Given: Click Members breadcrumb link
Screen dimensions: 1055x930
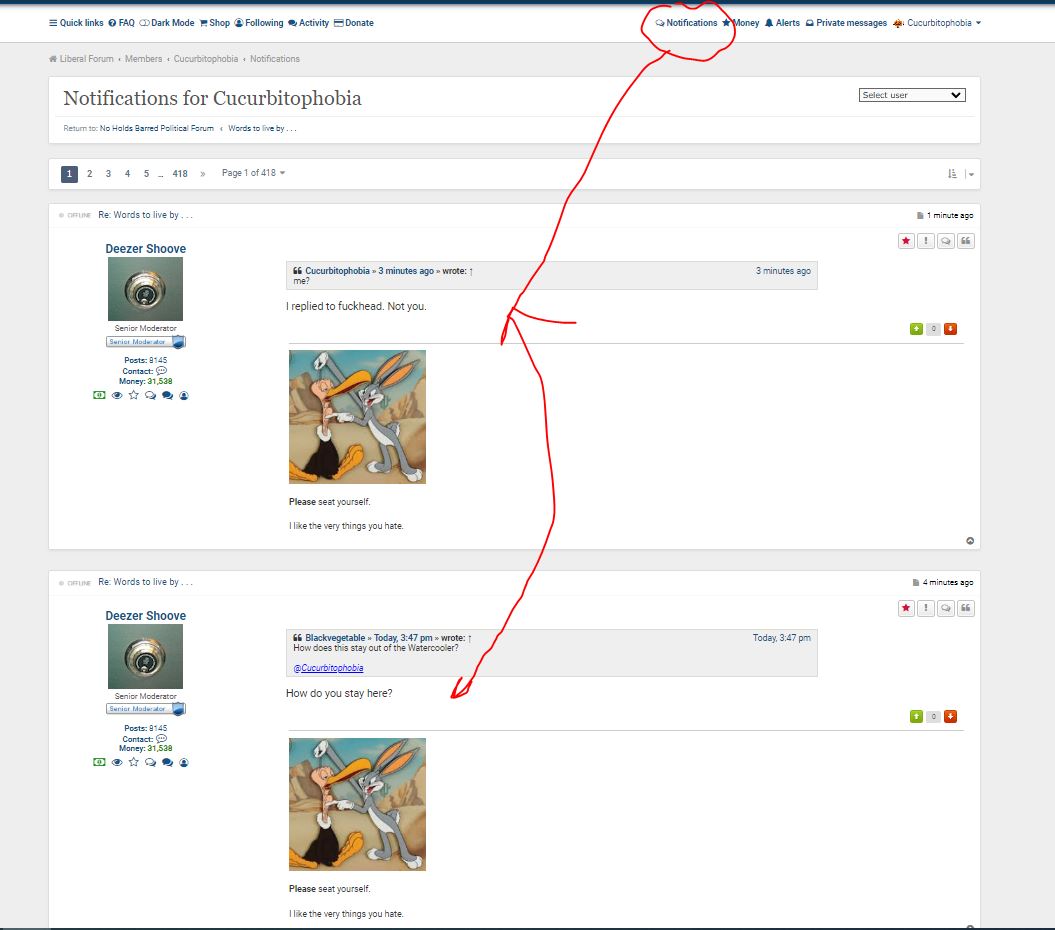Looking at the screenshot, I should pyautogui.click(x=143, y=59).
